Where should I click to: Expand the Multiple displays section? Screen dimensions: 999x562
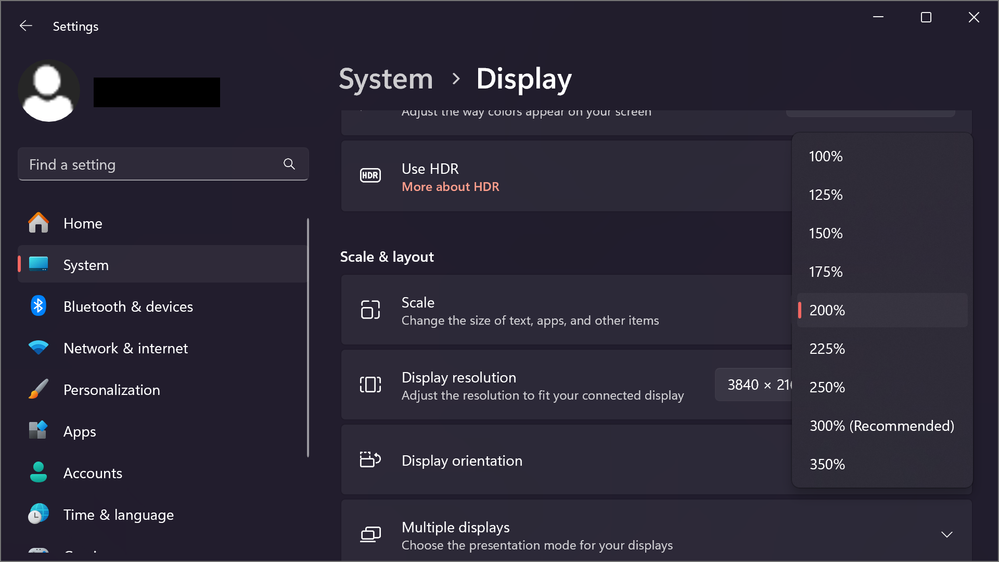coord(946,535)
